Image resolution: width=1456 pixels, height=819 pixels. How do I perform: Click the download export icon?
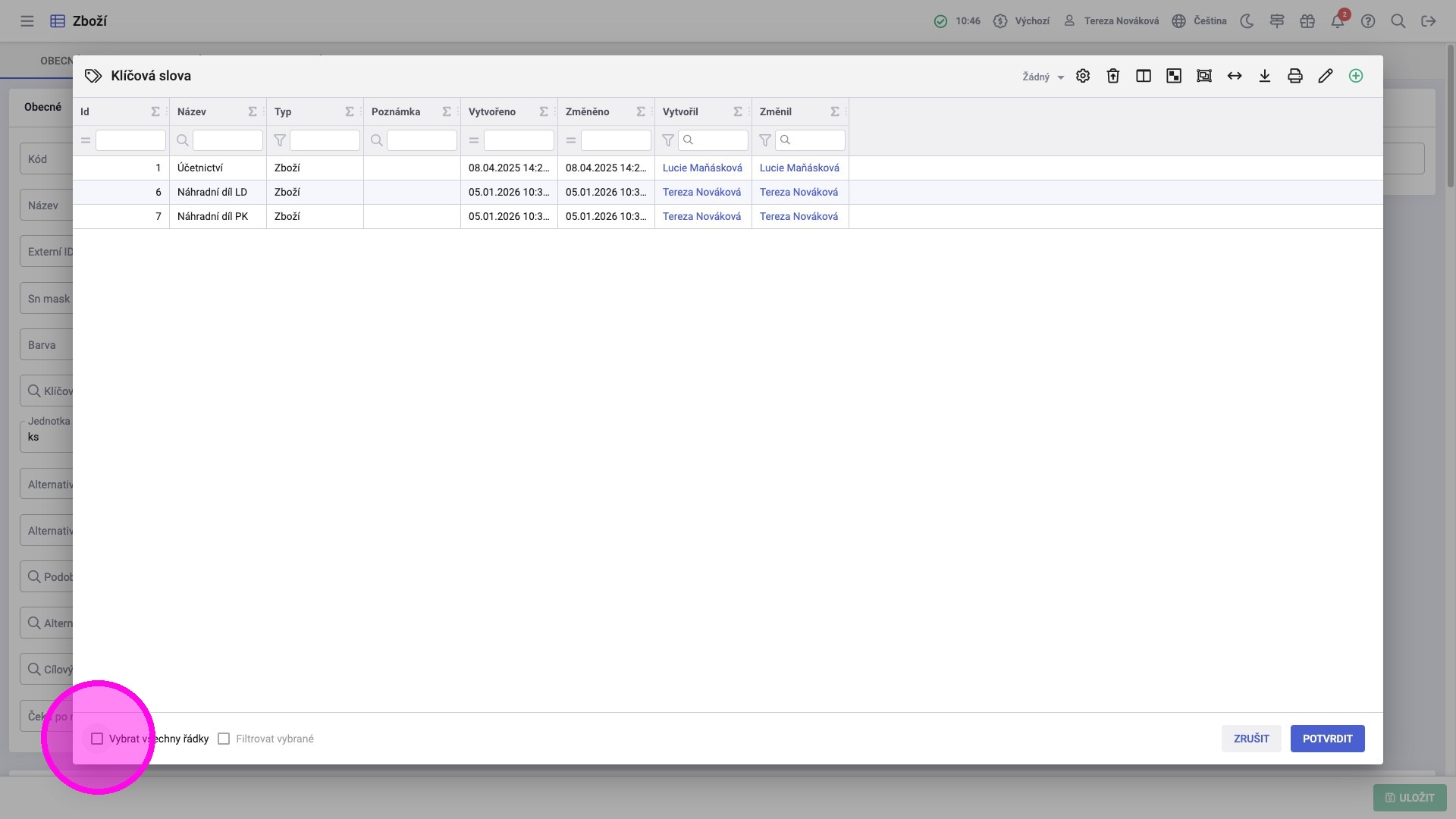tap(1265, 76)
